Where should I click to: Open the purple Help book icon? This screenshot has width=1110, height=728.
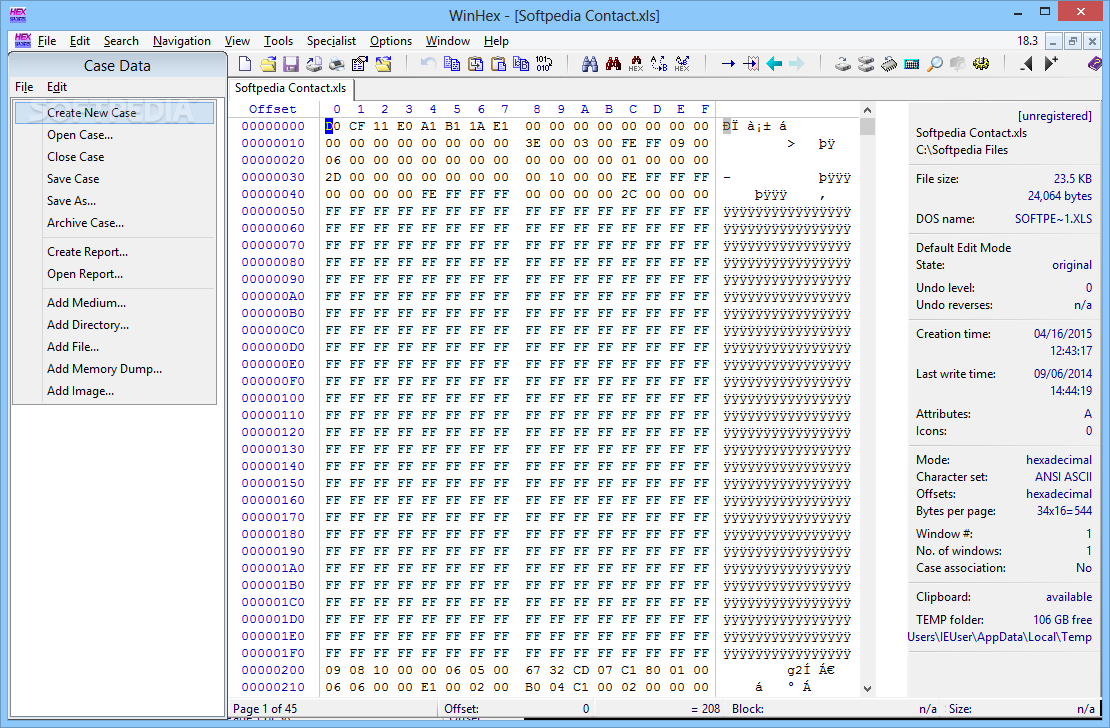pyautogui.click(x=1095, y=64)
